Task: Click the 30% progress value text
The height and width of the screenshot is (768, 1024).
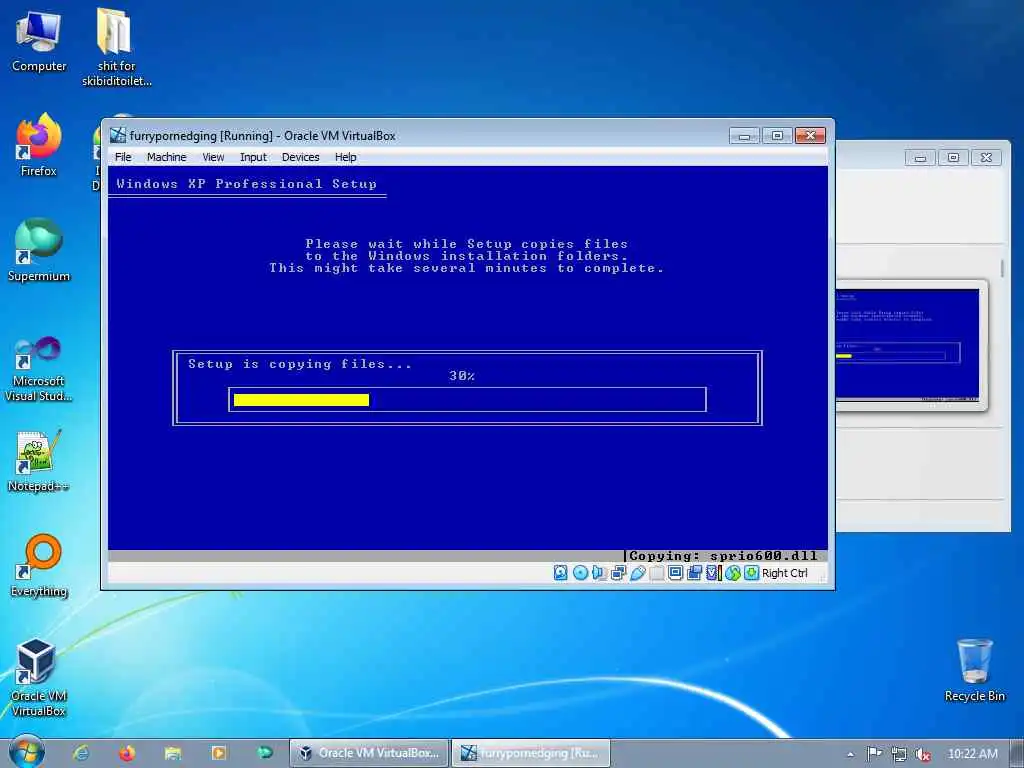Action: (462, 376)
